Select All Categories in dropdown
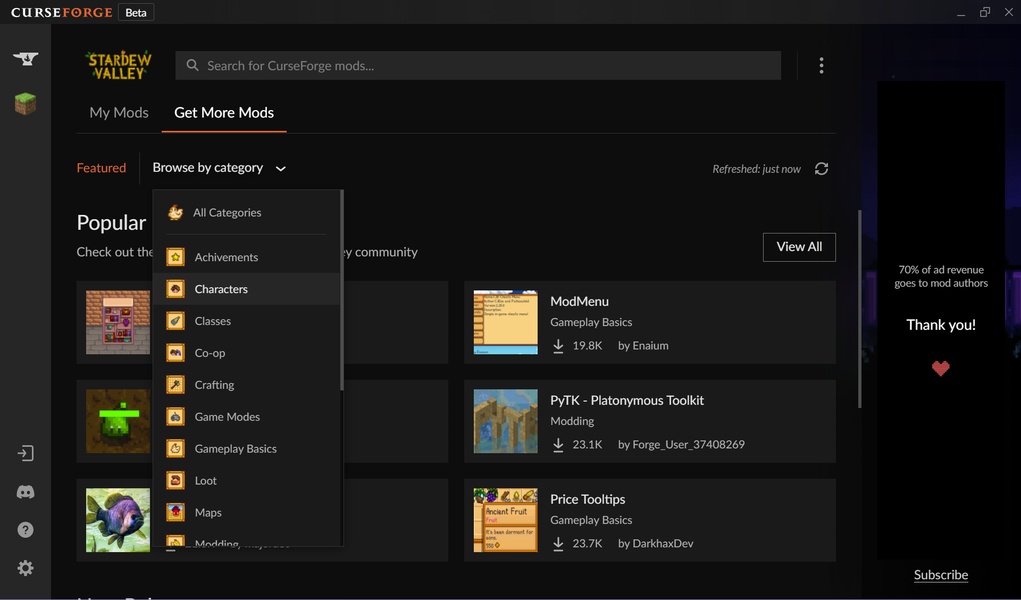Screen dimensions: 1021x600 pyautogui.click(x=227, y=213)
